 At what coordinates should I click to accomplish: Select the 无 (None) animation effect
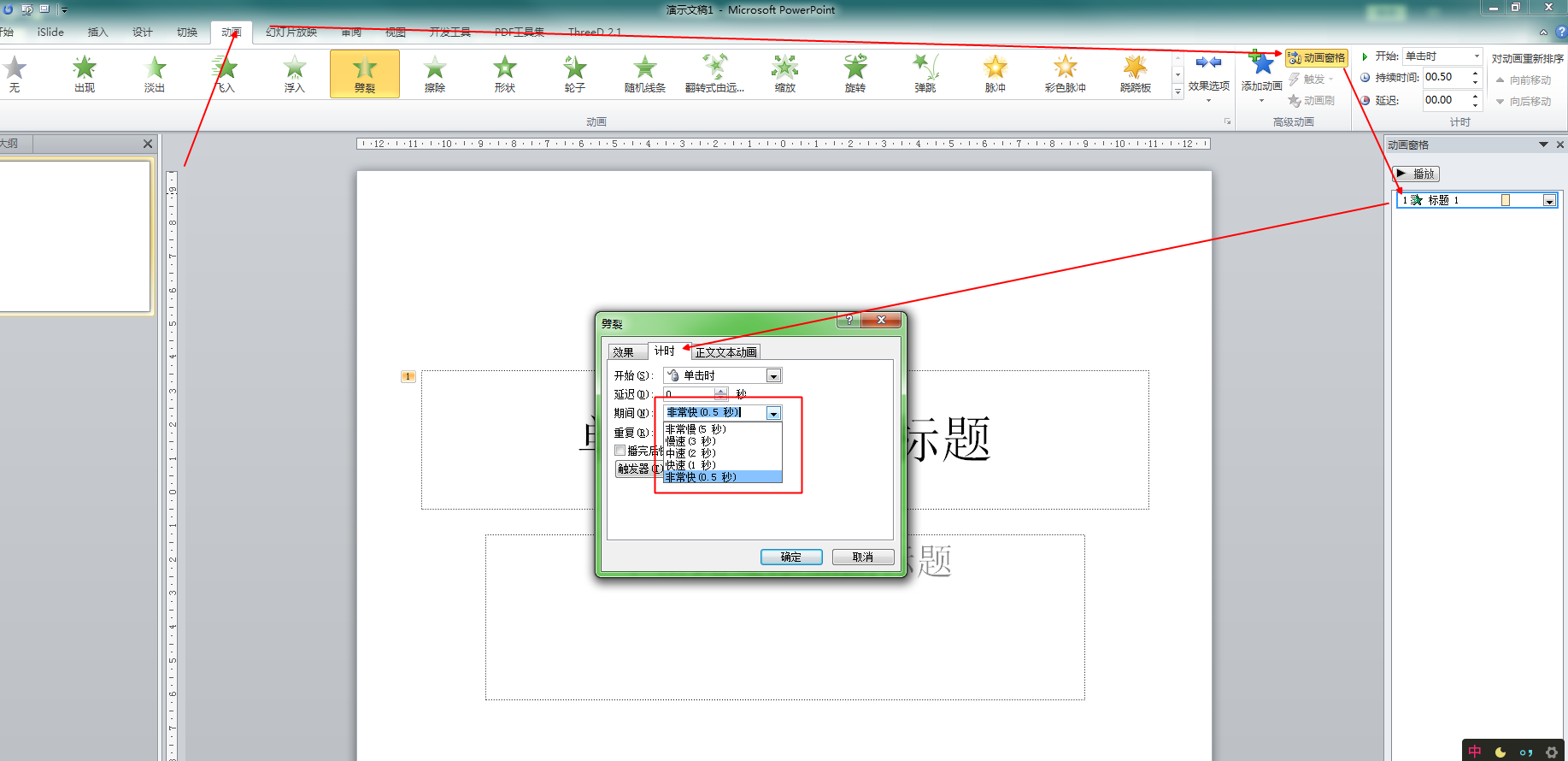point(15,74)
